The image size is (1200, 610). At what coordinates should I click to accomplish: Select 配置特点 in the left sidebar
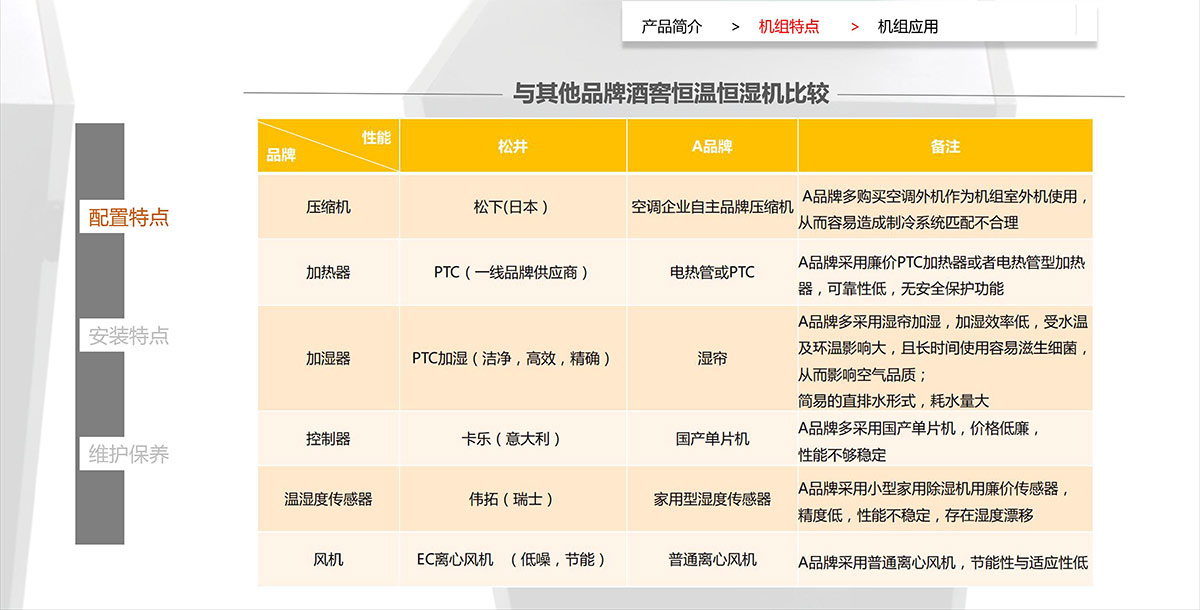[x=129, y=217]
